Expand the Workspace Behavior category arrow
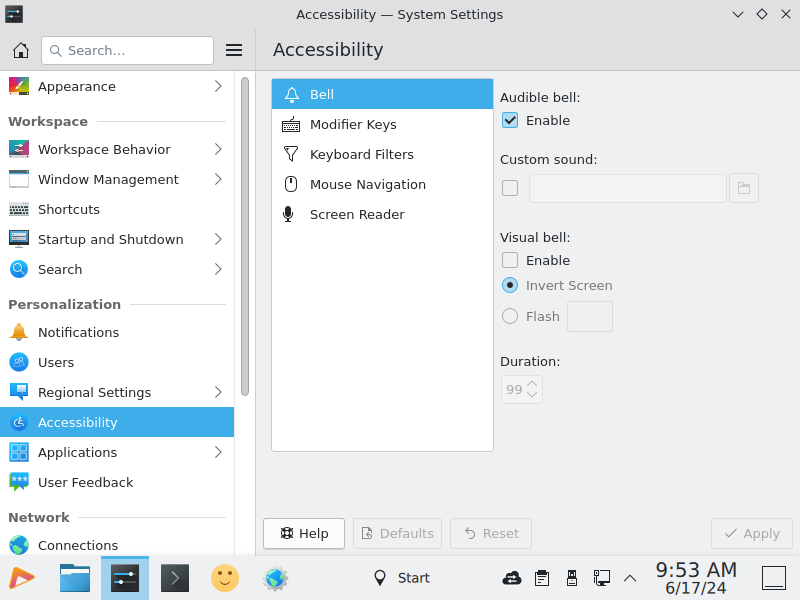 [218, 149]
